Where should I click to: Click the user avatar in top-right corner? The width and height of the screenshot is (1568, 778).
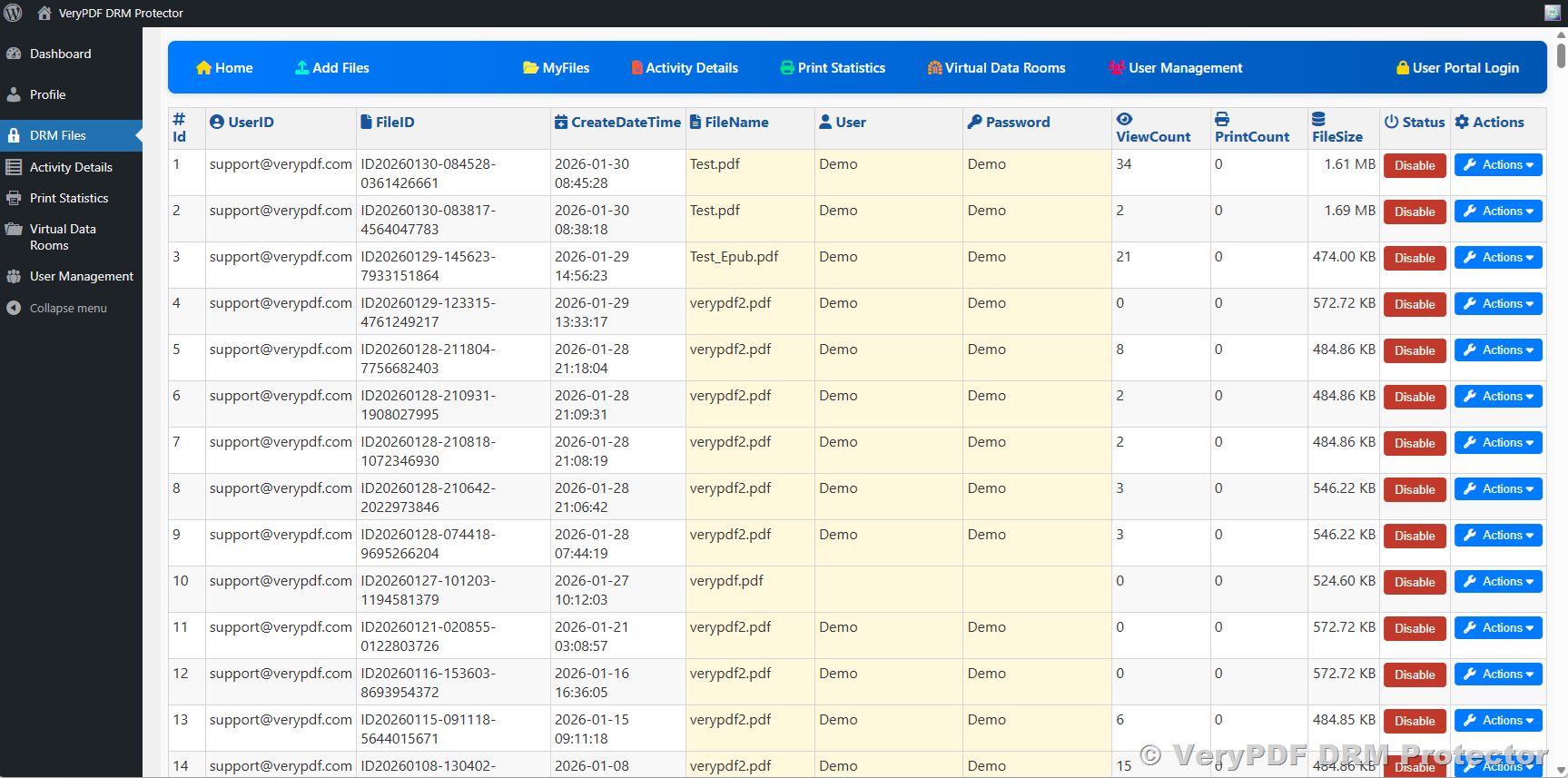[x=1552, y=13]
